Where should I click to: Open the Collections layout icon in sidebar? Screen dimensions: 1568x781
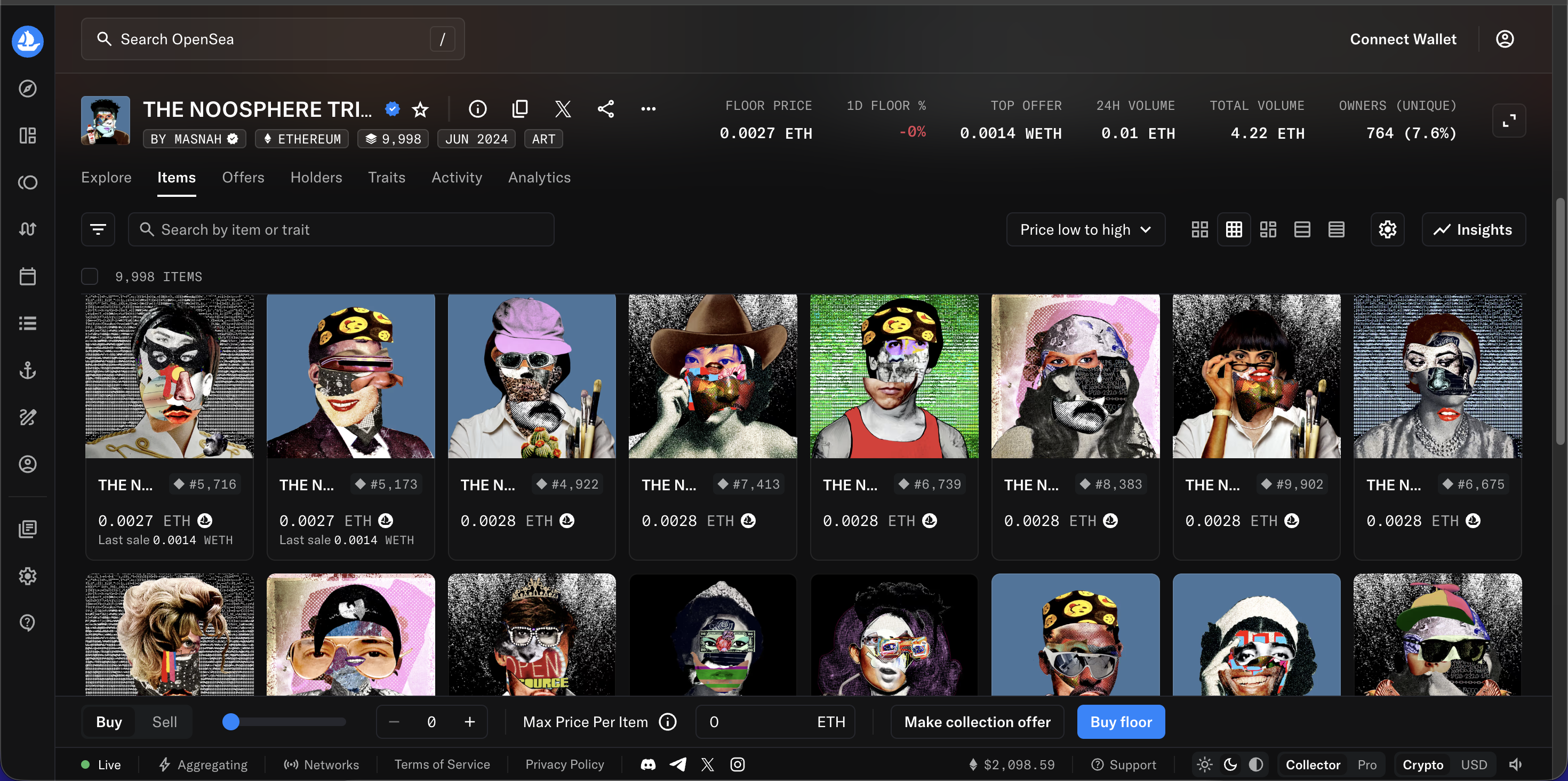[27, 135]
